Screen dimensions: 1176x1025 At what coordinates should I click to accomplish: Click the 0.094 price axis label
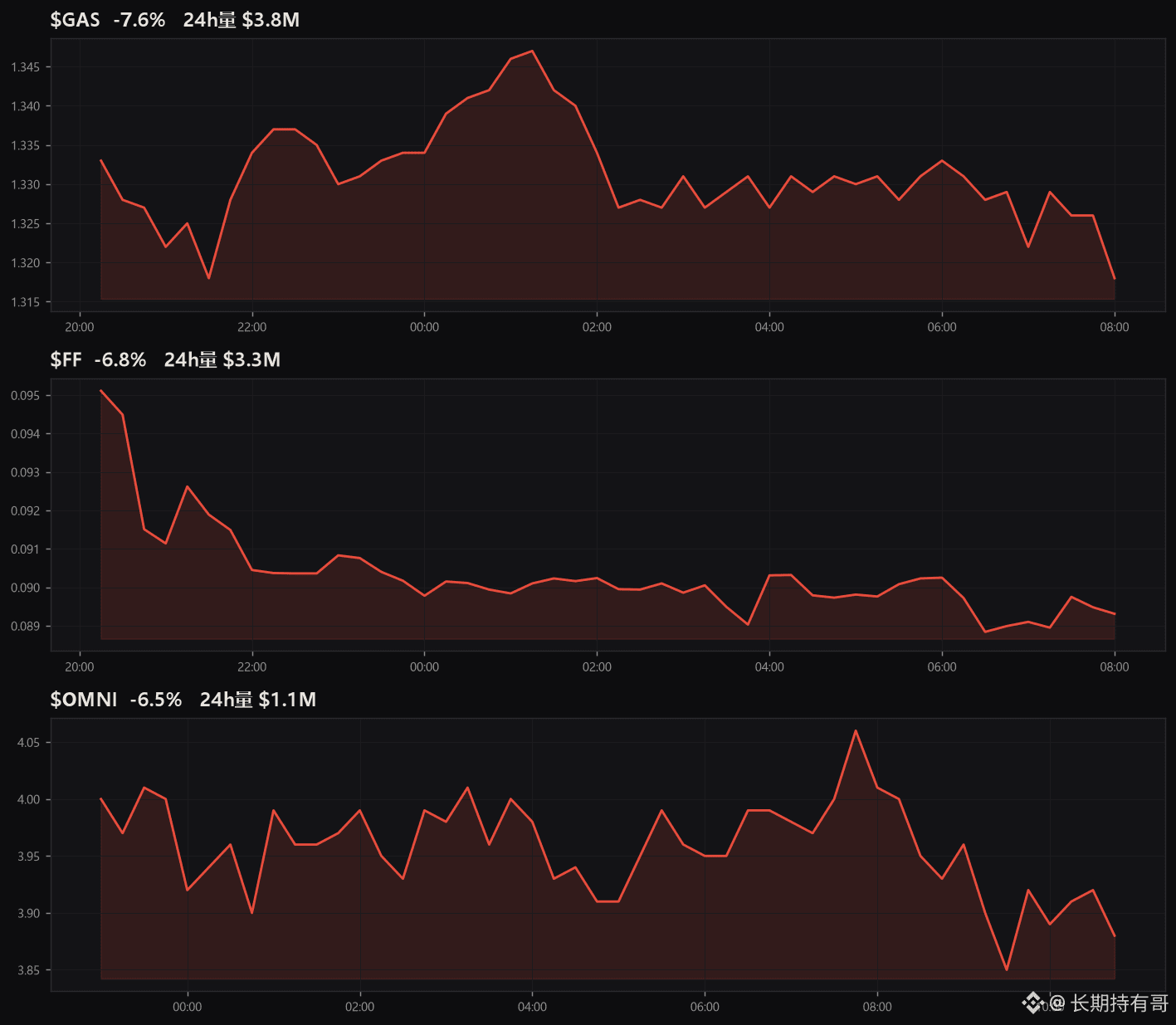coord(26,434)
